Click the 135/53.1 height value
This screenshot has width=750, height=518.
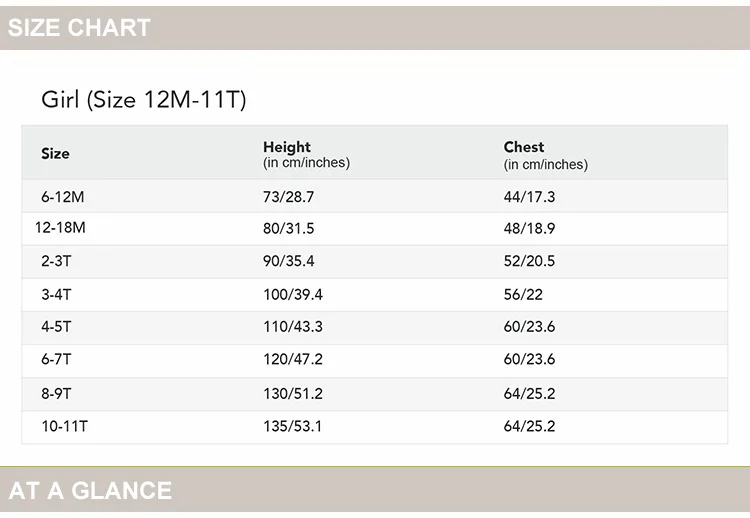292,426
